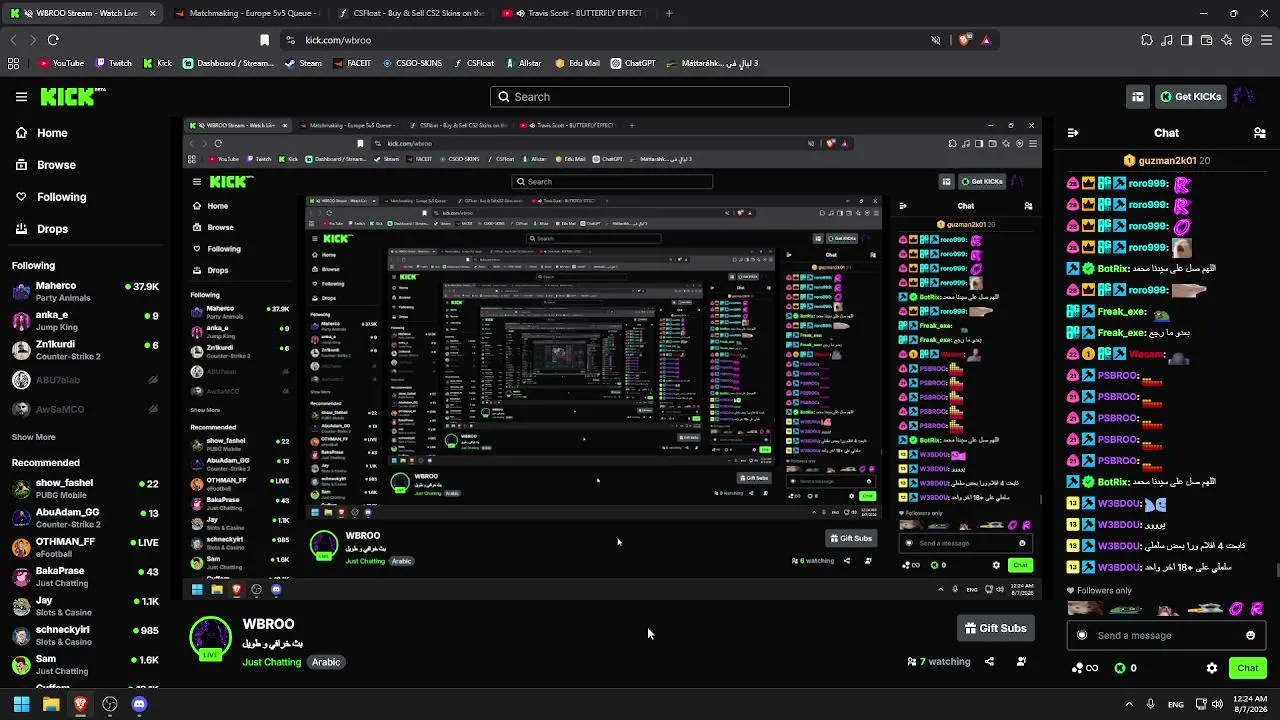This screenshot has width=1280, height=720.
Task: Open the emoji picker in chat
Action: pyautogui.click(x=1250, y=636)
